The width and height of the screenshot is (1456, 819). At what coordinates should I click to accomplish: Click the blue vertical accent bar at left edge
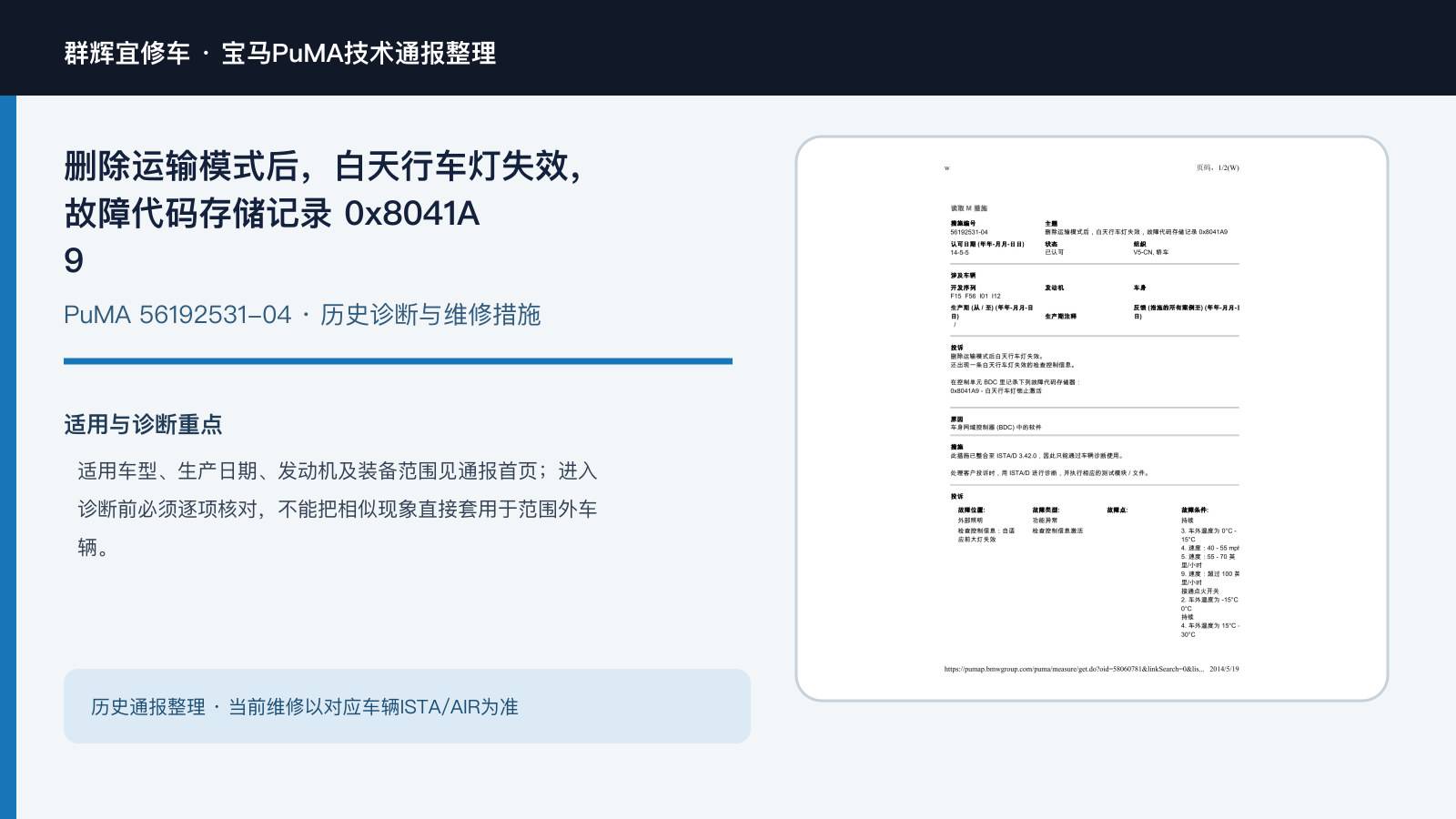tap(8, 457)
